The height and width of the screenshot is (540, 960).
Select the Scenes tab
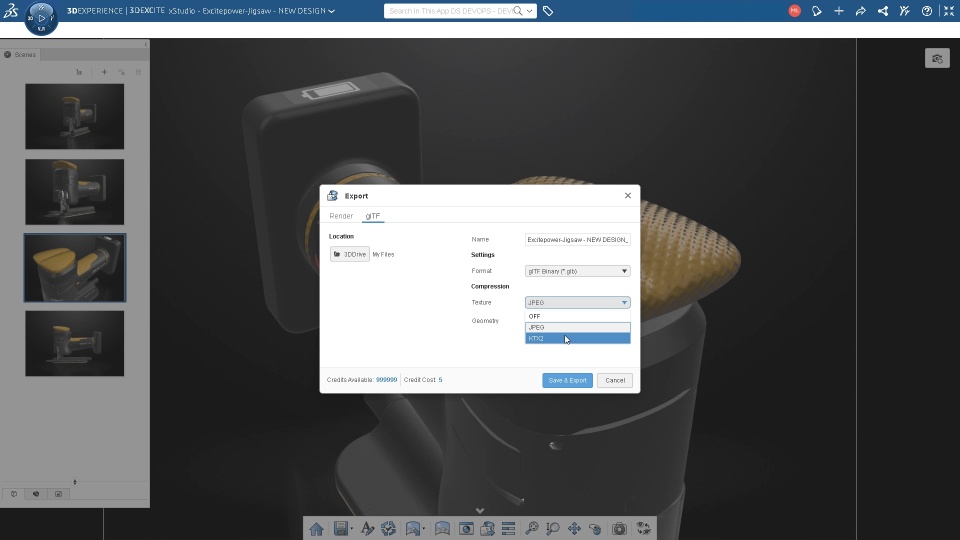click(x=20, y=54)
